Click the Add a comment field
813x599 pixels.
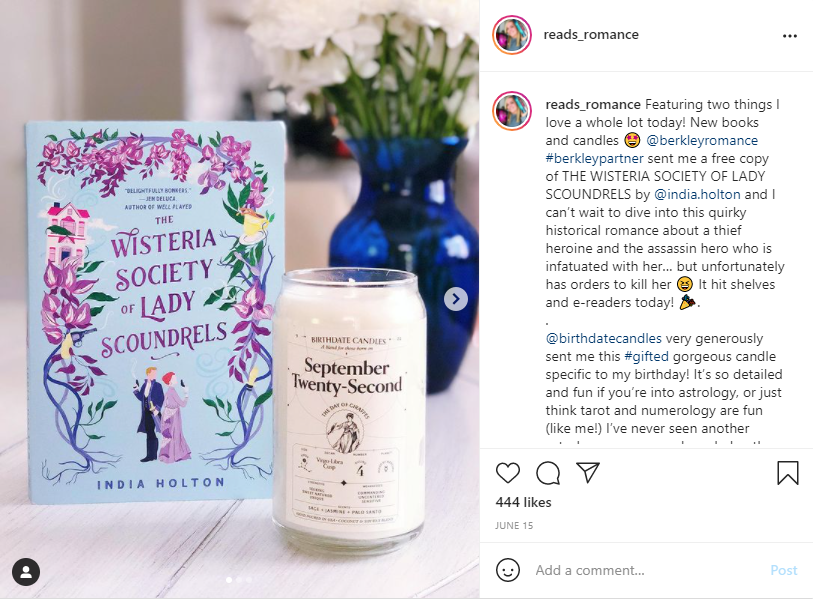(646, 570)
